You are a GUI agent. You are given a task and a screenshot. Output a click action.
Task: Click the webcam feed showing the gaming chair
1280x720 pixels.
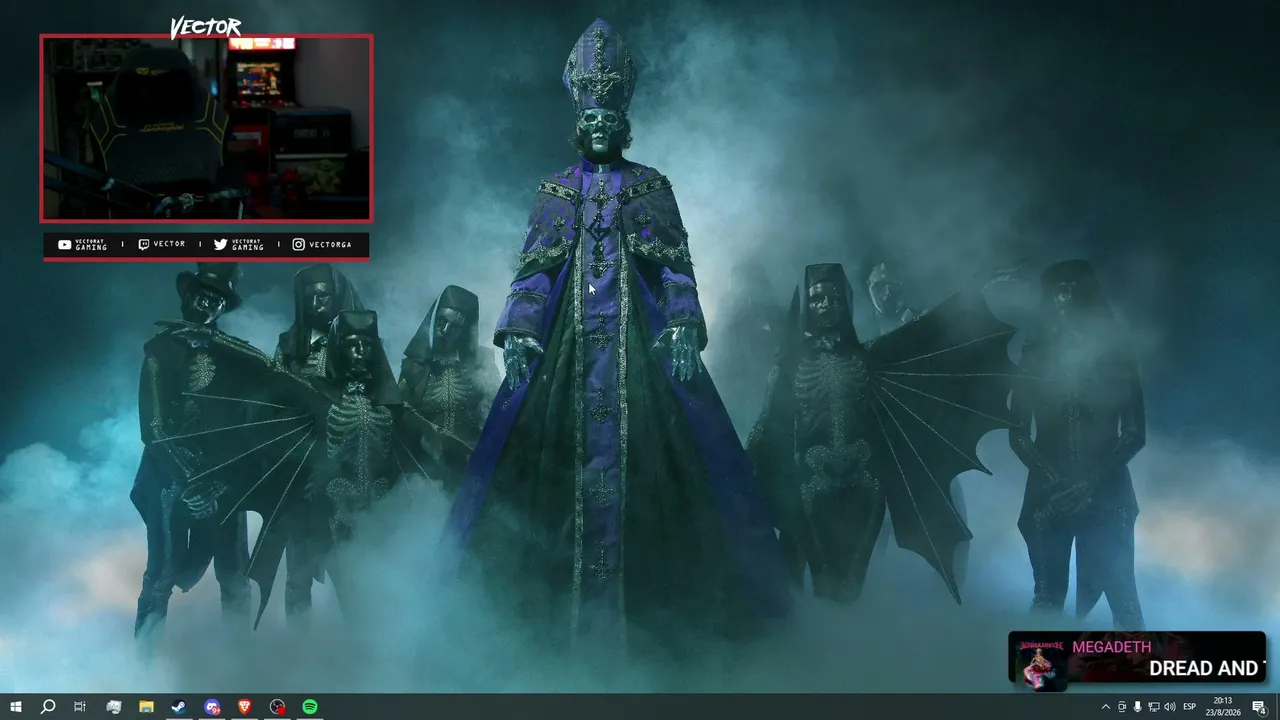(x=206, y=128)
